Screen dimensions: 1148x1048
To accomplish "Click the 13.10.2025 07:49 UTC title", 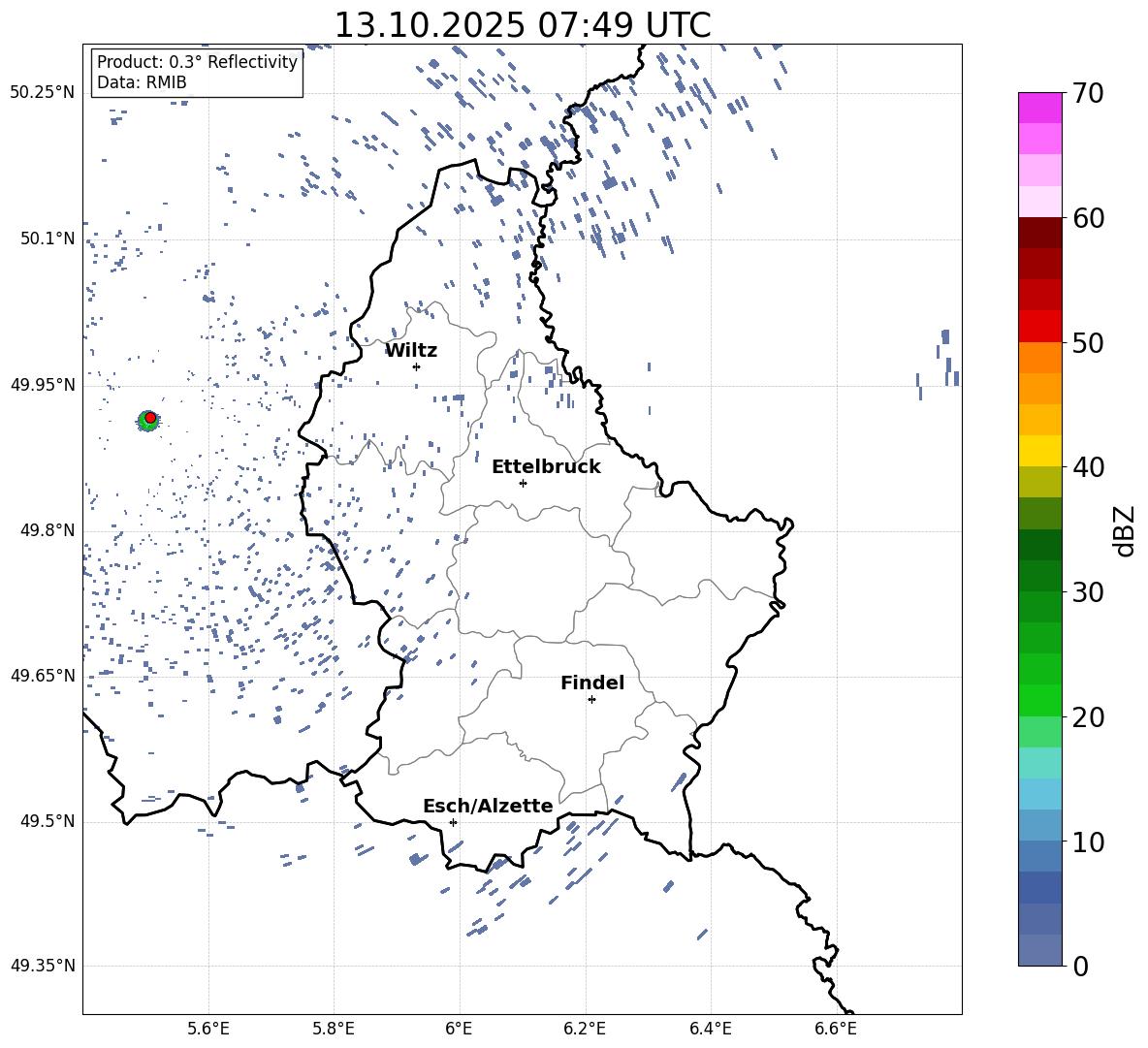I will [x=522, y=26].
